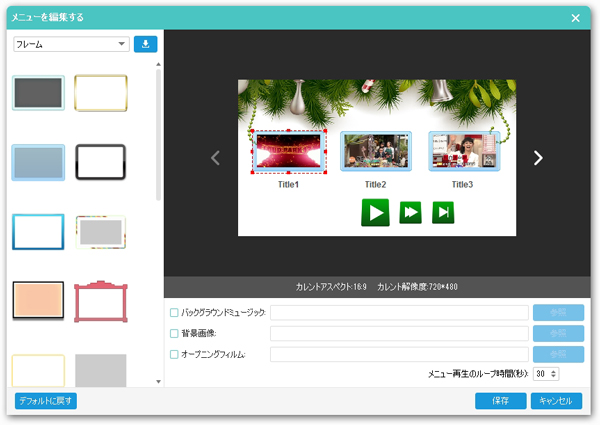The width and height of the screenshot is (600, 425).
Task: Adjust the loop time spinner arrows
Action: pyautogui.click(x=554, y=373)
